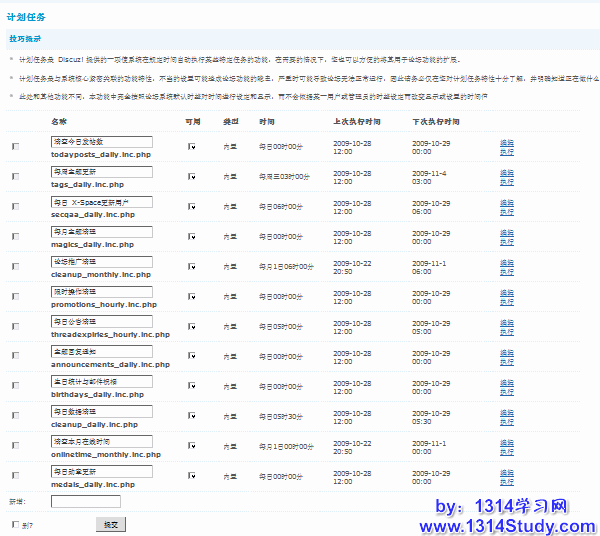Select delete checkbox for birthdays_daily.inc.php row
Viewport: 600px width, 536px height.
tap(15, 386)
